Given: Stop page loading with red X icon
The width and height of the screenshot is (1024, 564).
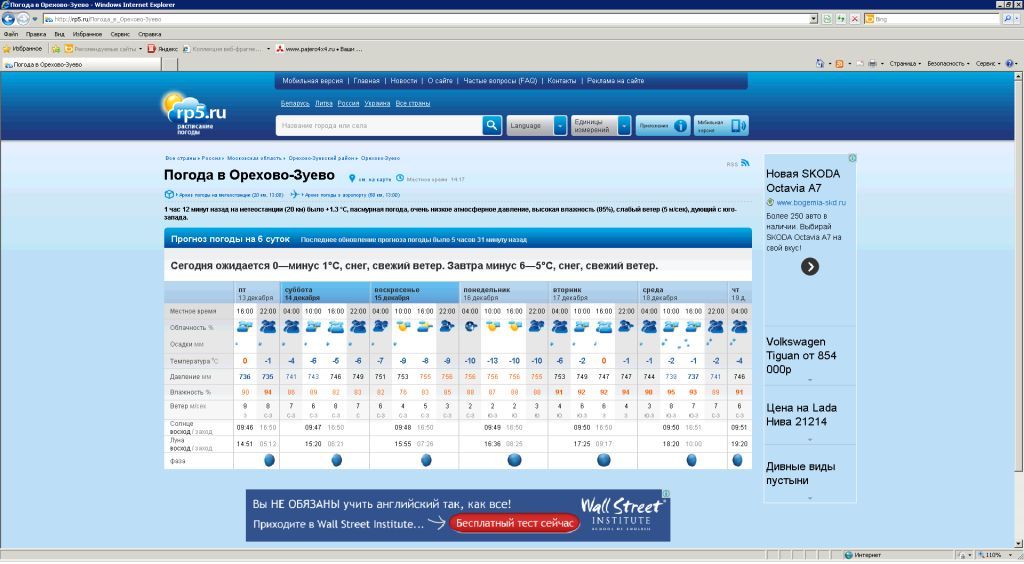Looking at the screenshot, I should 853,19.
